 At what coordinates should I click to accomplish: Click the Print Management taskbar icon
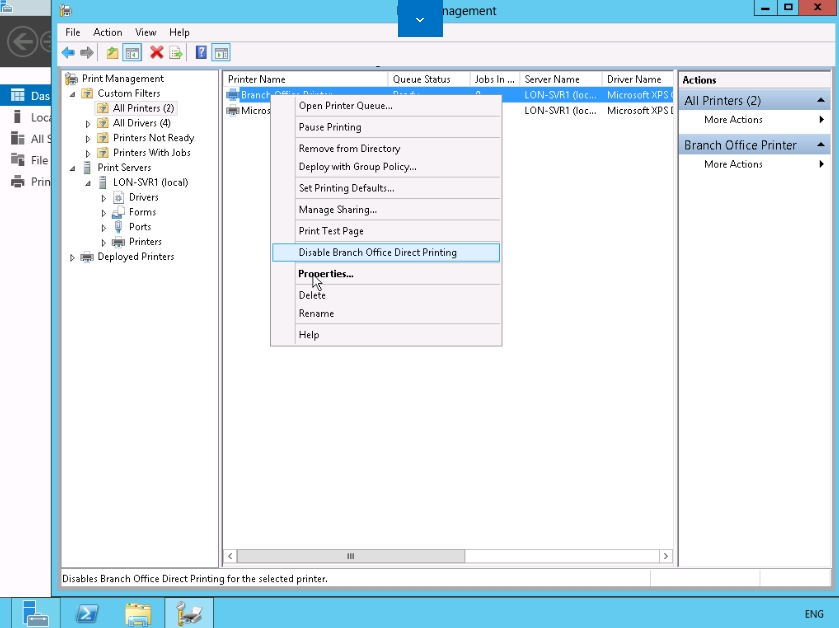(x=189, y=613)
